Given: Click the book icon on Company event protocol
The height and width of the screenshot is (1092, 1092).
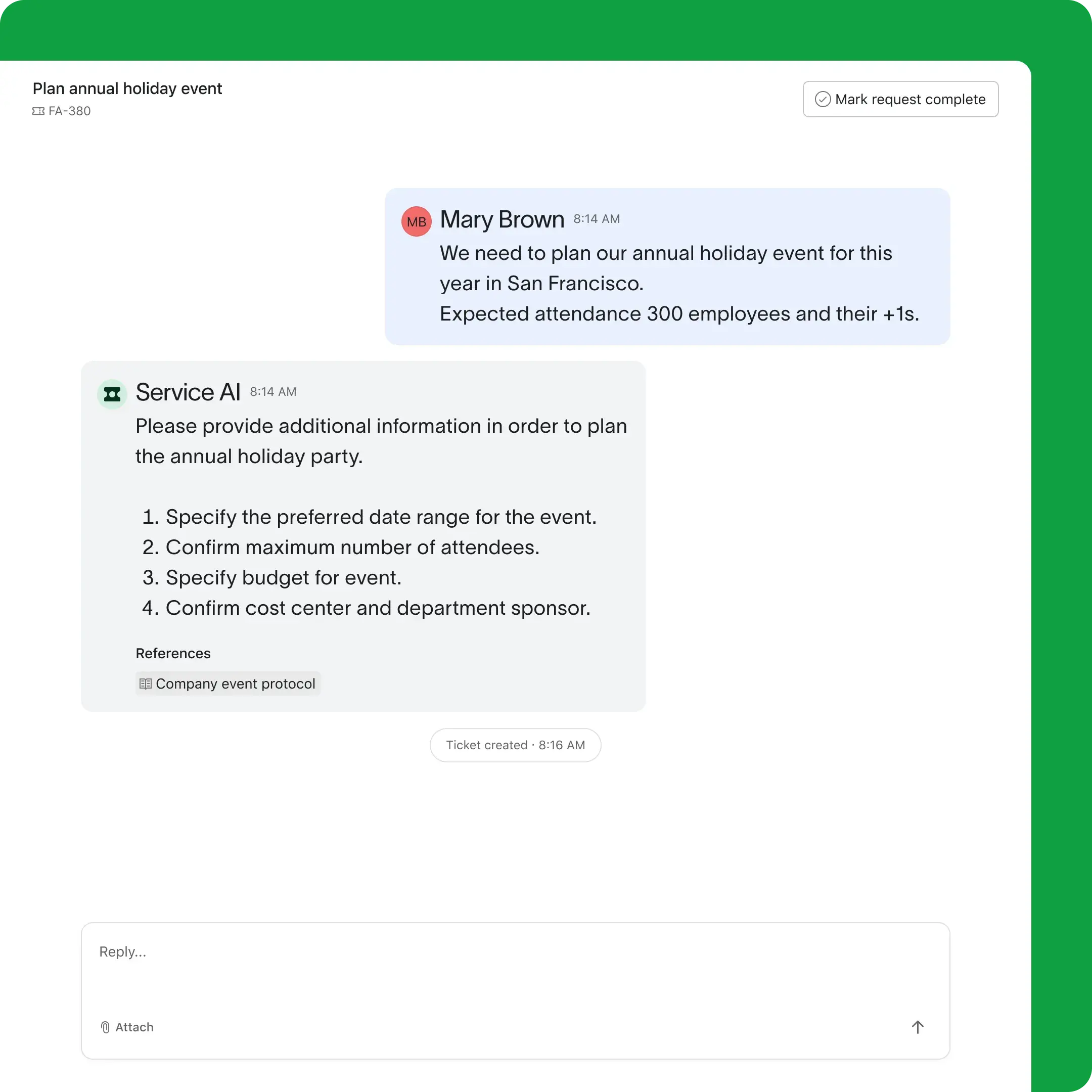Looking at the screenshot, I should click(x=145, y=684).
